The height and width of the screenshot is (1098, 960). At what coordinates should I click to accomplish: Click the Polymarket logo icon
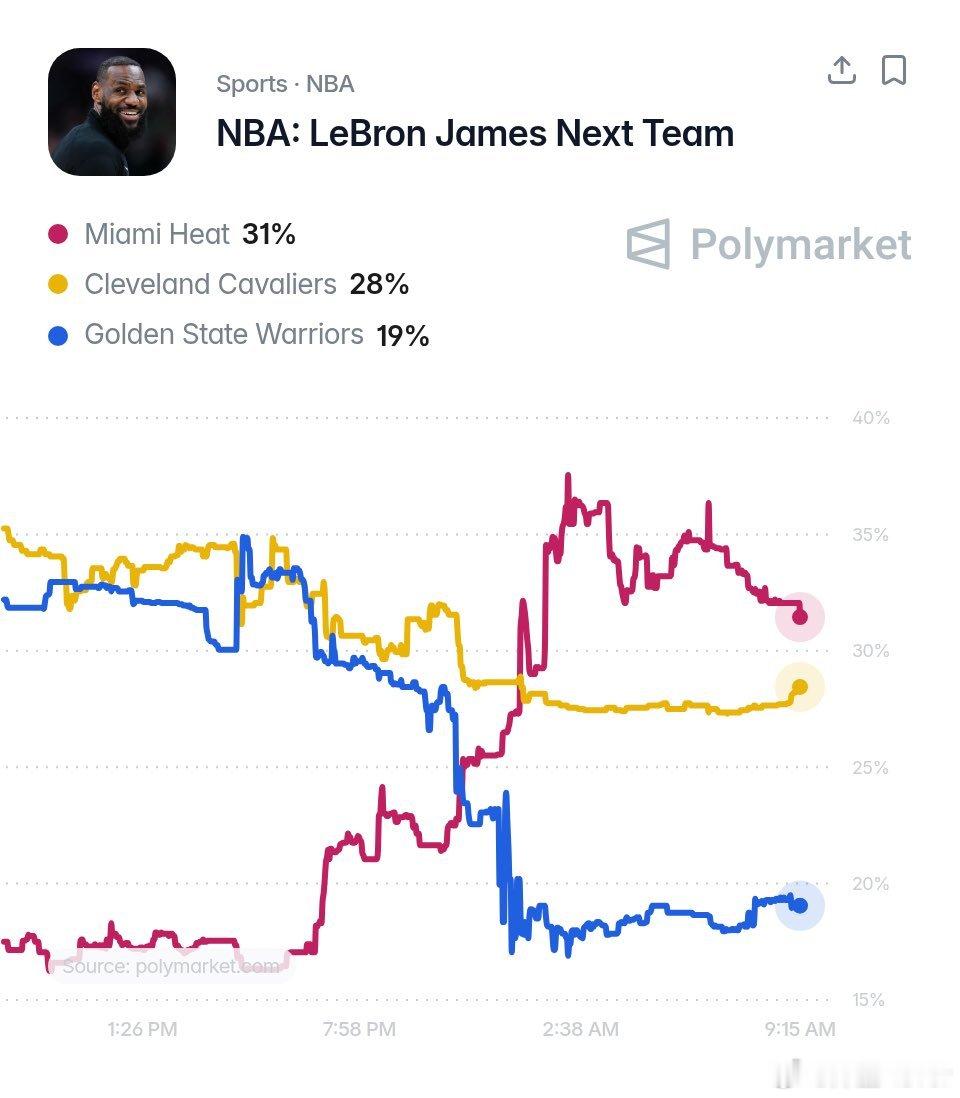[648, 244]
